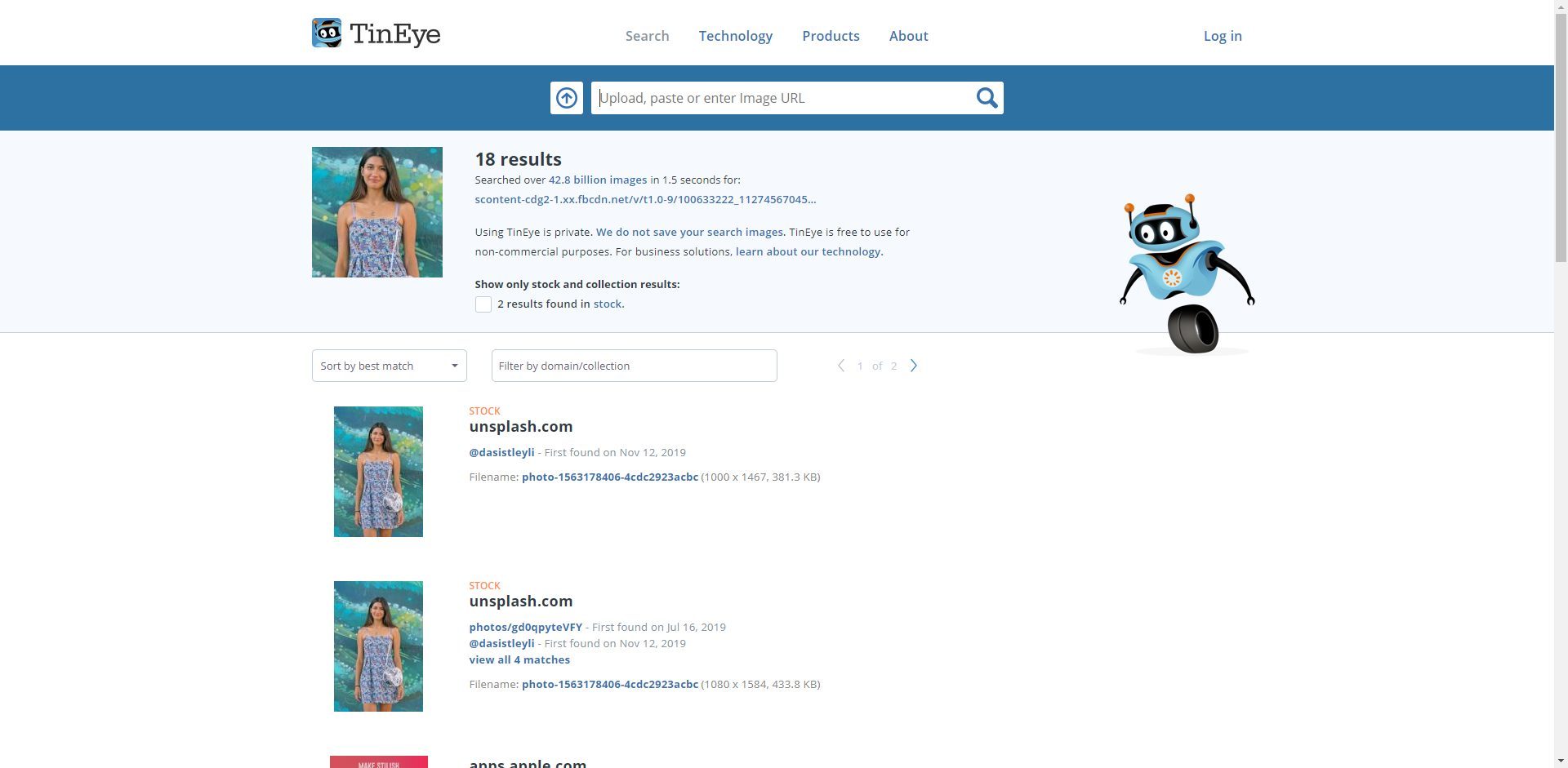This screenshot has width=1568, height=768.
Task: Open filename link with 1080 x 1584 size
Action: coord(609,684)
